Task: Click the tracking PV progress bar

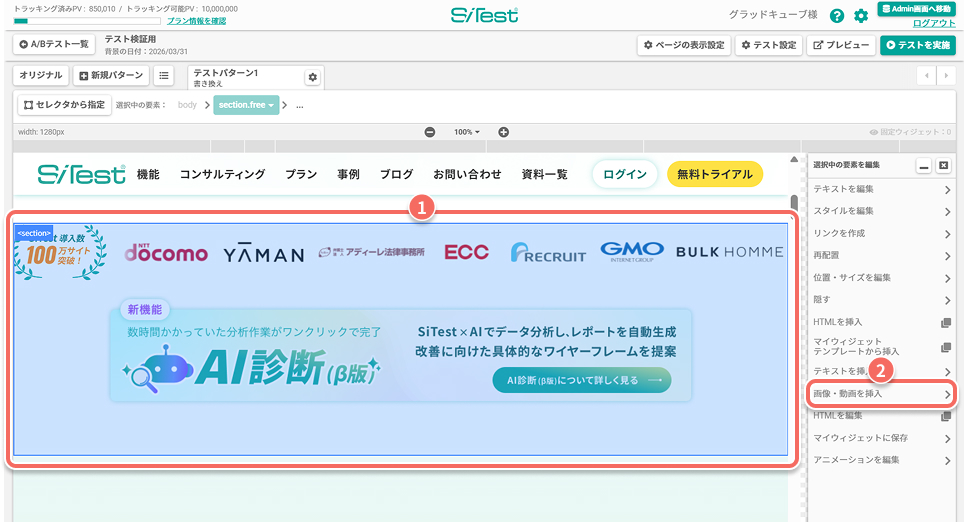Action: click(x=87, y=21)
